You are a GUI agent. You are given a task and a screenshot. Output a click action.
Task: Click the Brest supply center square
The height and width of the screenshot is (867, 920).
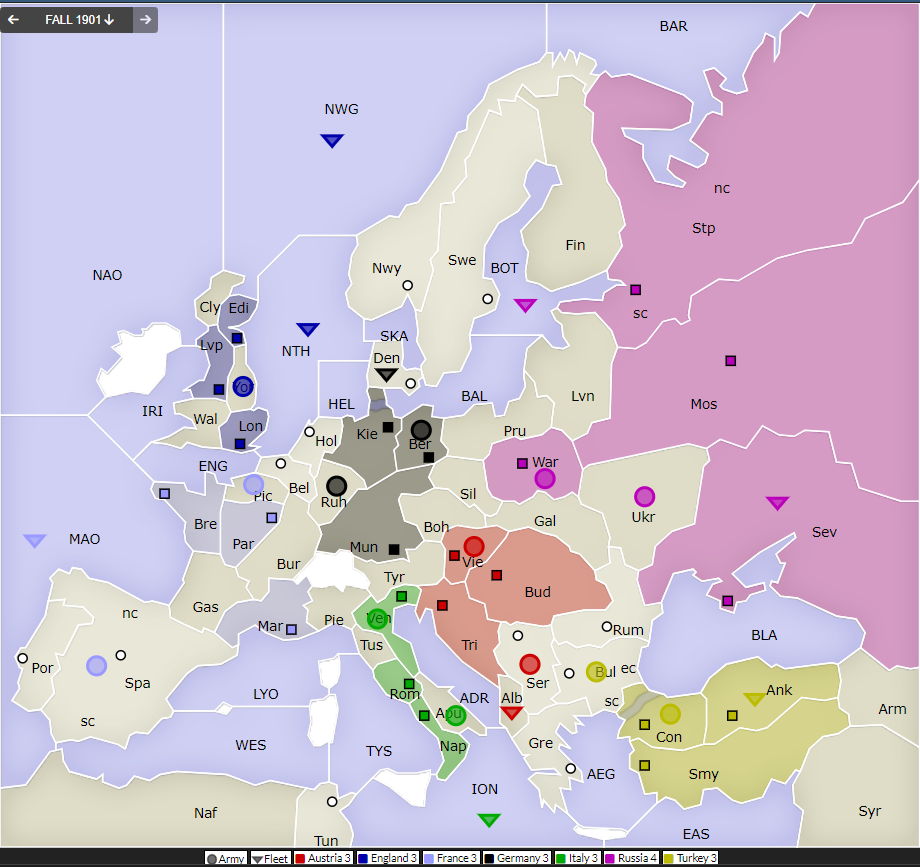coord(164,494)
